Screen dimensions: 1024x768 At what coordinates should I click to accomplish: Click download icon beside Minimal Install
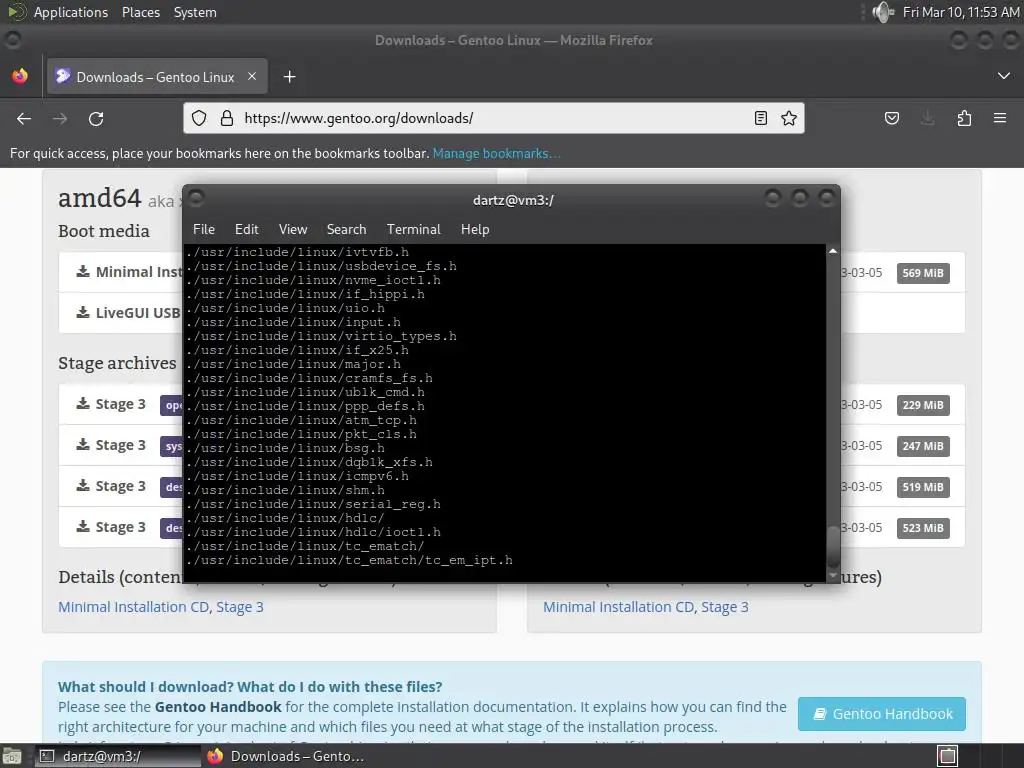(83, 271)
